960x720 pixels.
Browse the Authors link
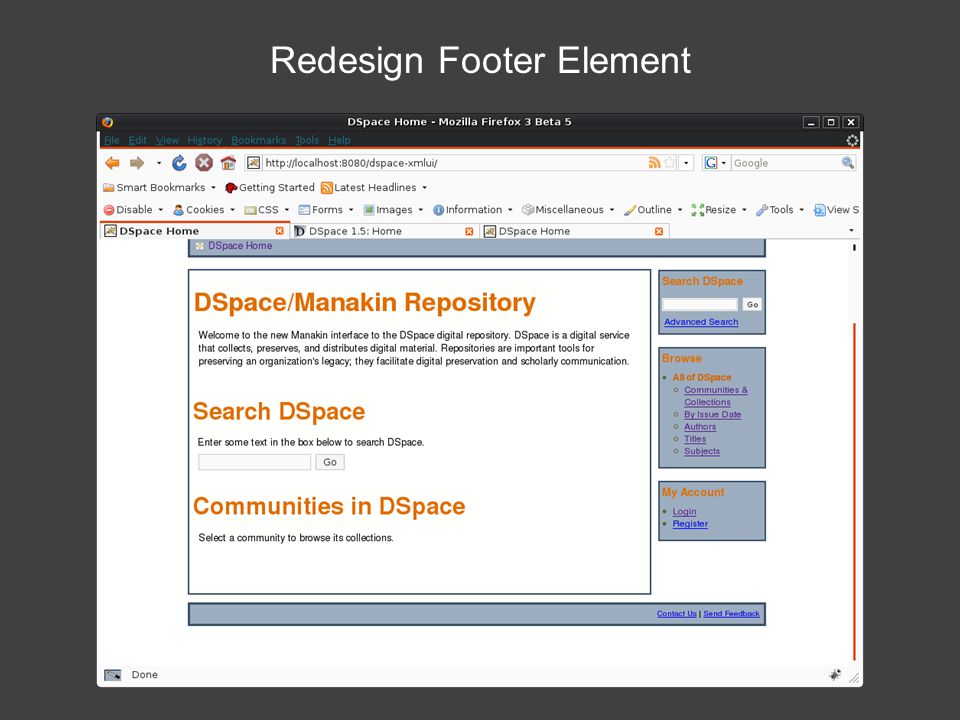pos(700,427)
